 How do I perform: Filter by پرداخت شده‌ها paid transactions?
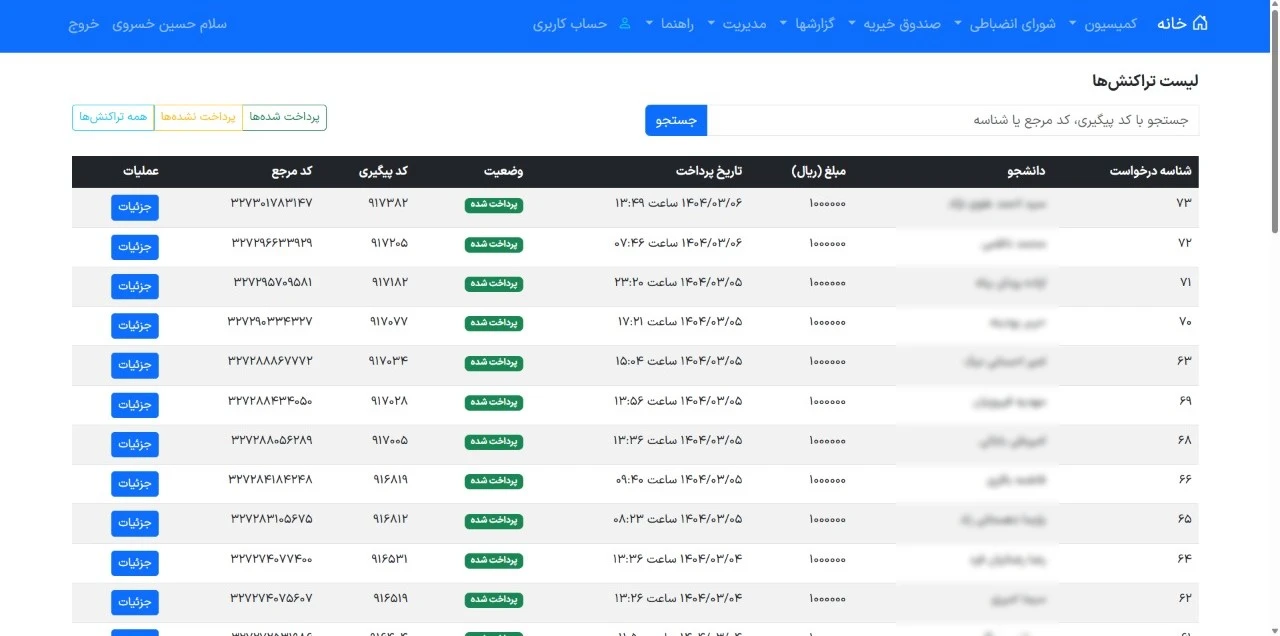pos(284,117)
